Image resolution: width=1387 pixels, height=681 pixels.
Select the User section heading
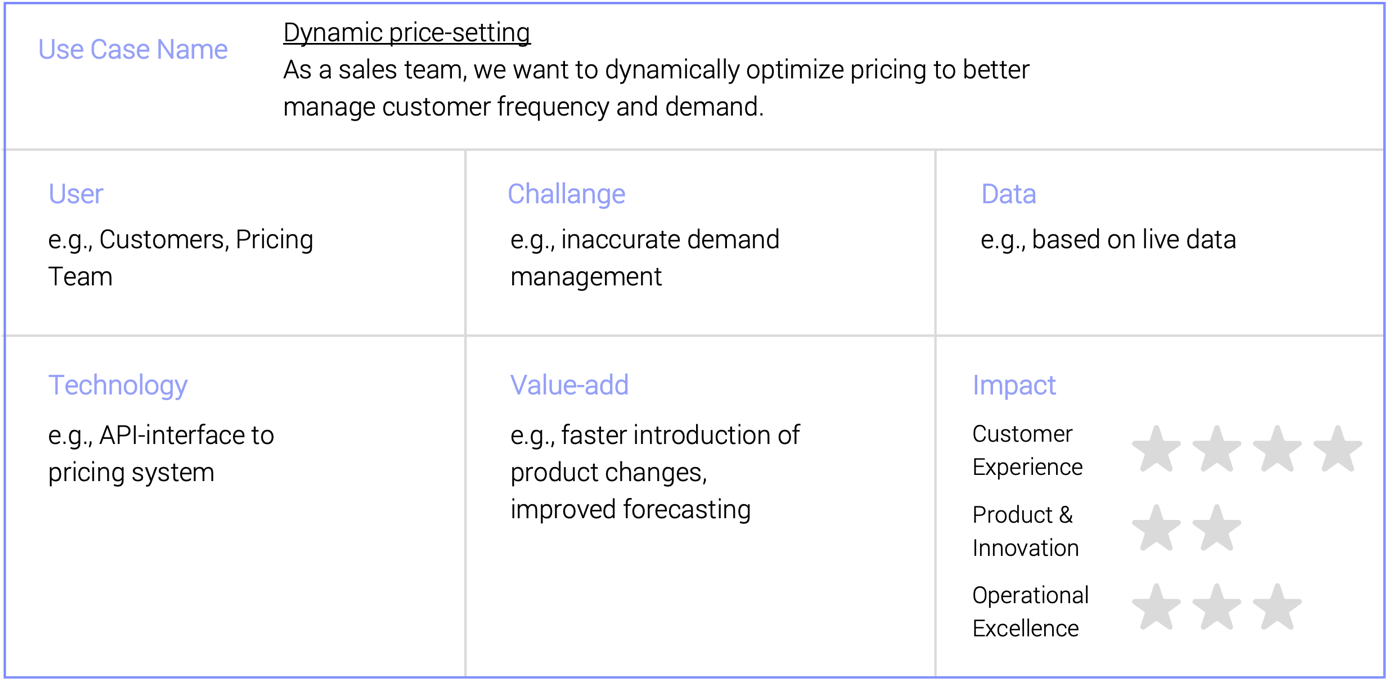[76, 194]
